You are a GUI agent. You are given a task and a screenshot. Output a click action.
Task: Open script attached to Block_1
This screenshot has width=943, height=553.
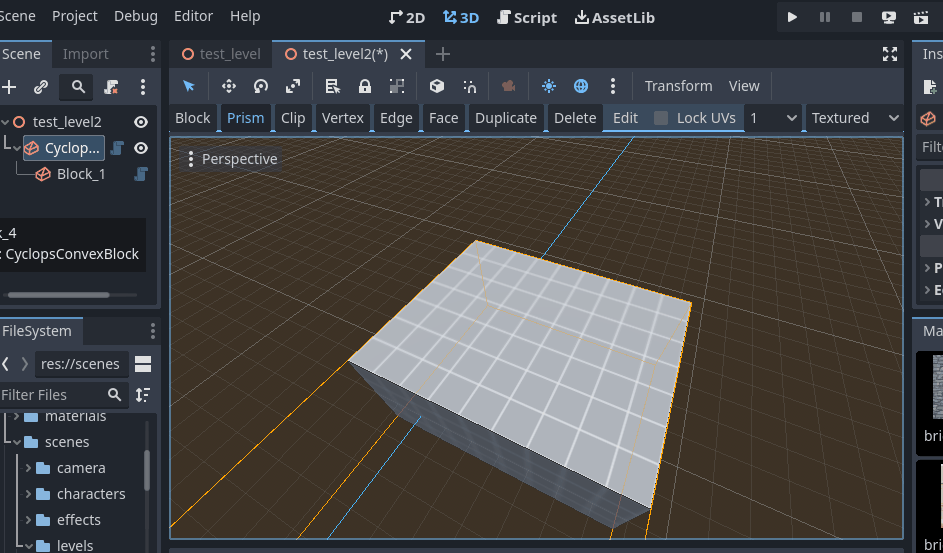141,174
